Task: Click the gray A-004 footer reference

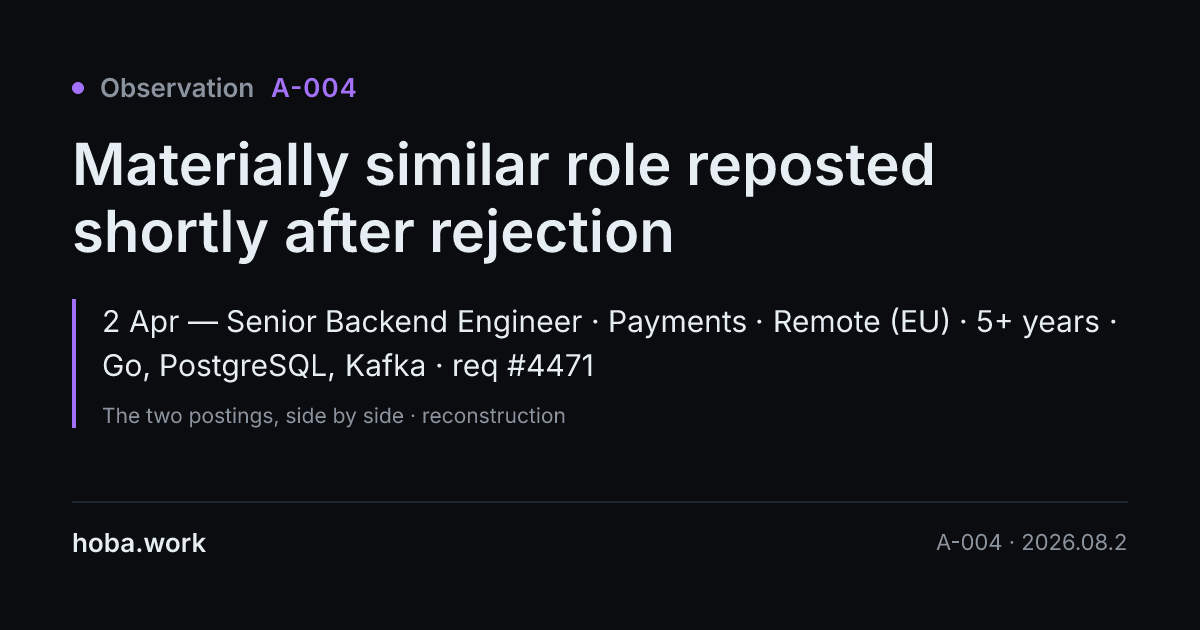Action: point(968,543)
